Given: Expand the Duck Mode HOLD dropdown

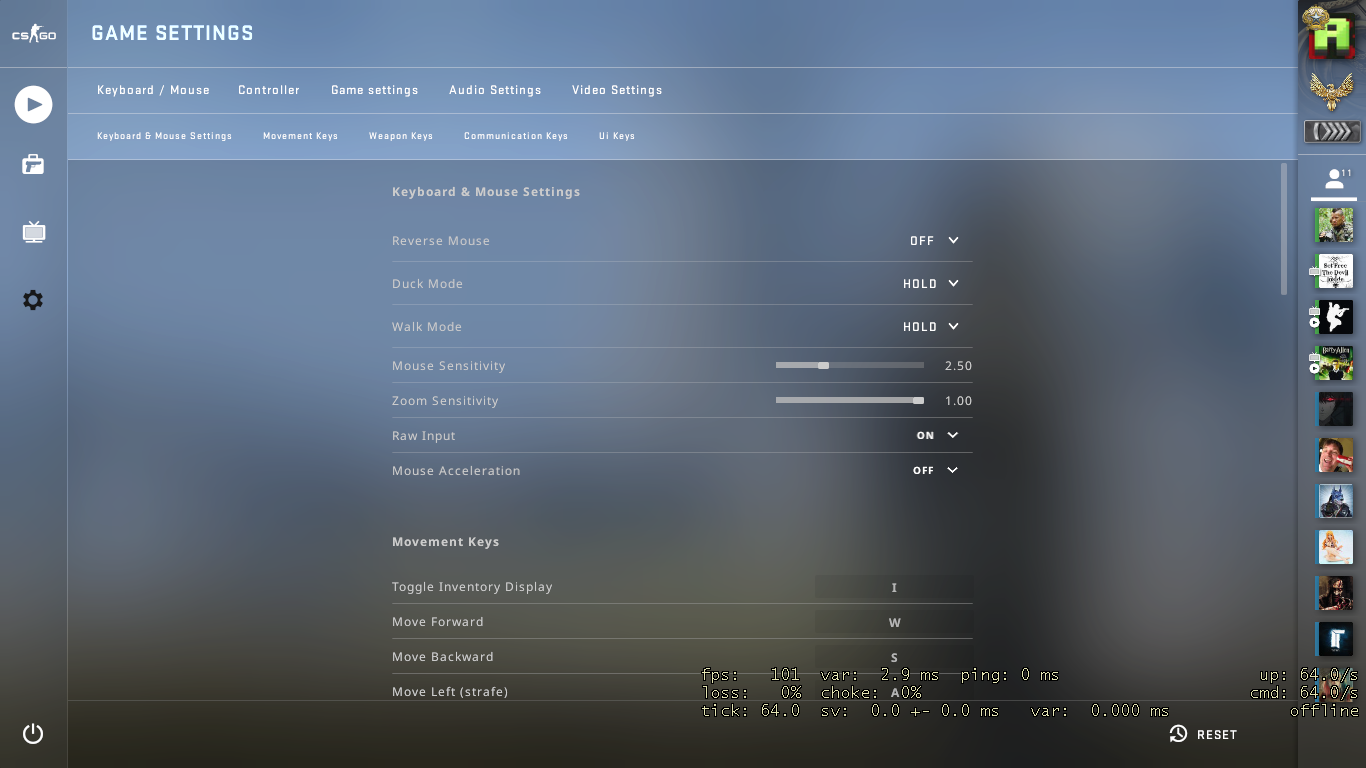Looking at the screenshot, I should tap(931, 284).
